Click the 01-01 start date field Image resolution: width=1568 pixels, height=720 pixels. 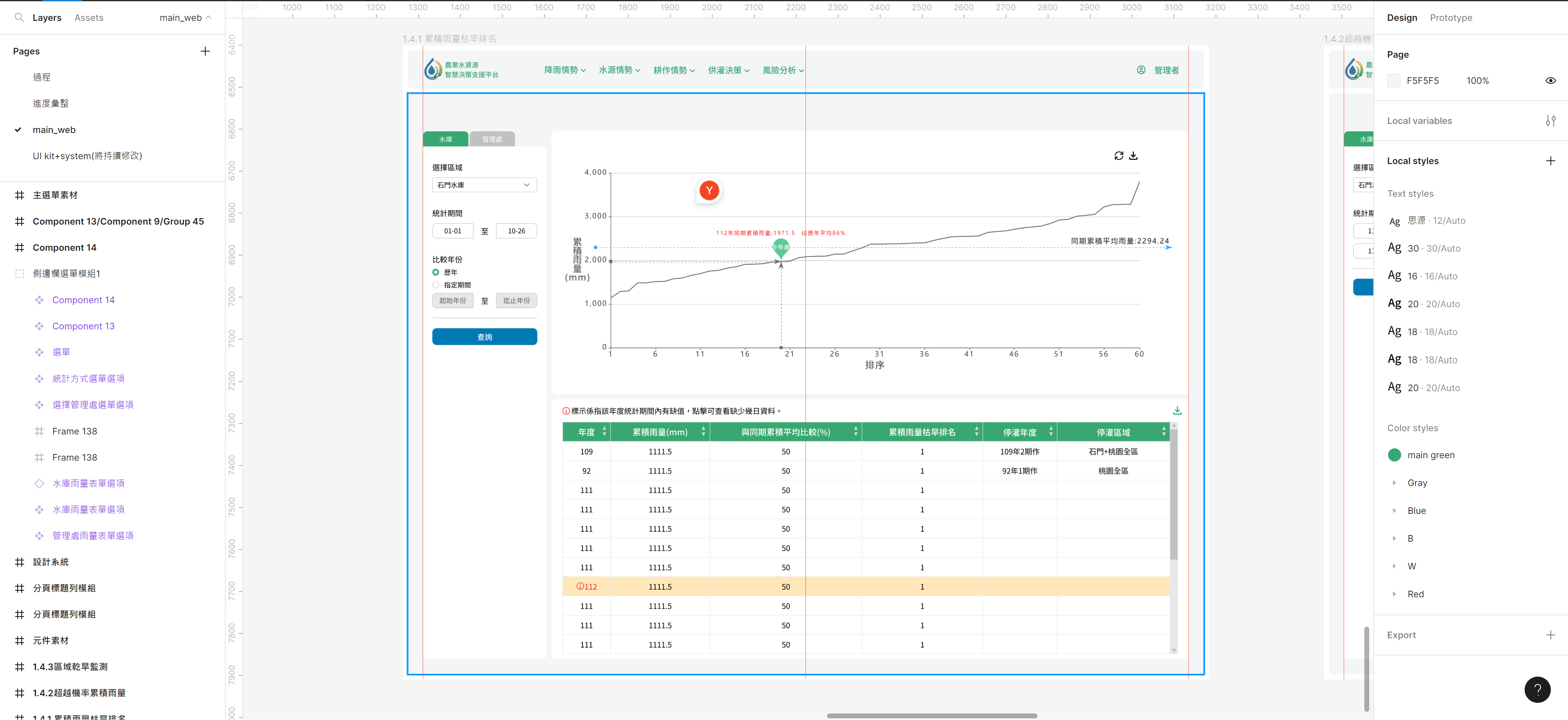click(x=452, y=231)
